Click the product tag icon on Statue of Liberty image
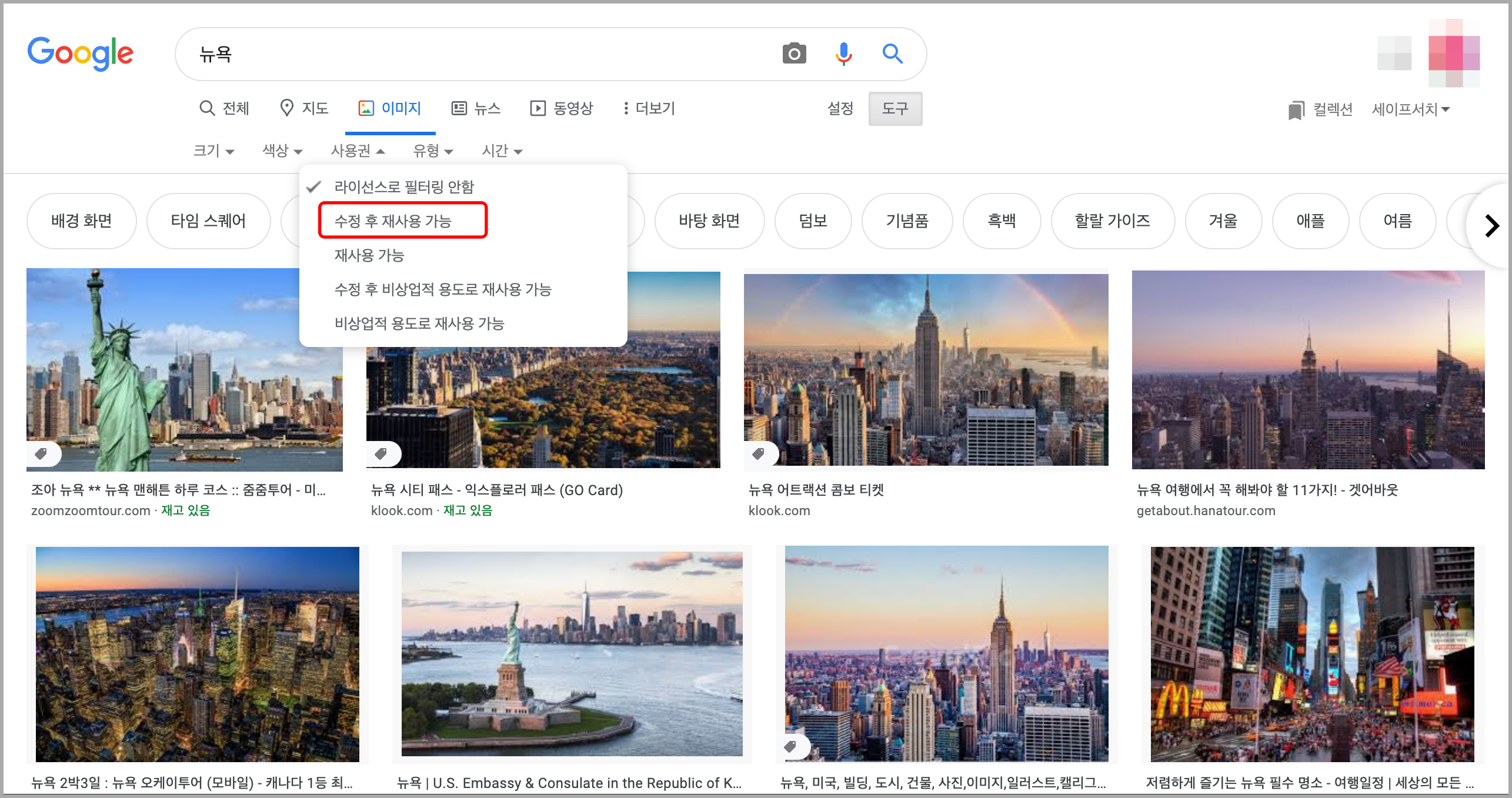Screen dimensions: 1512x798 click(41, 453)
